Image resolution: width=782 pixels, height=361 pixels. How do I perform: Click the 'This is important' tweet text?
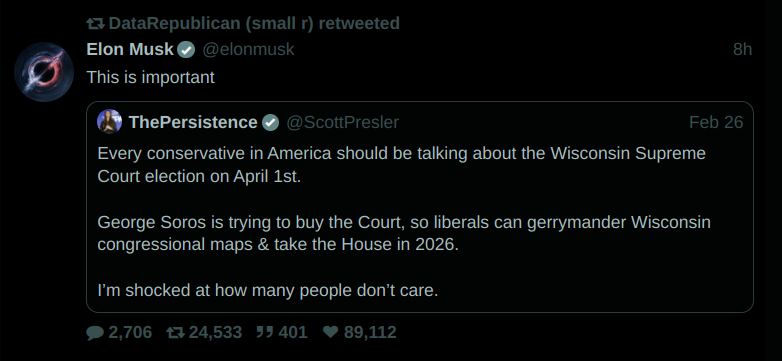(151, 77)
